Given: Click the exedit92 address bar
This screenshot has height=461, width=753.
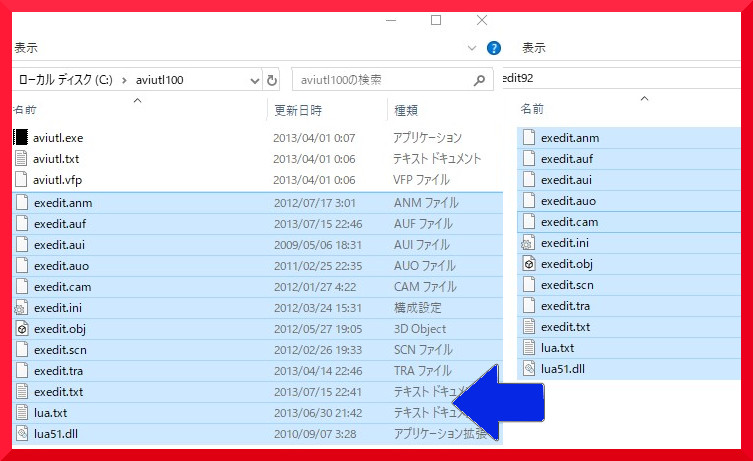Looking at the screenshot, I should click(621, 78).
